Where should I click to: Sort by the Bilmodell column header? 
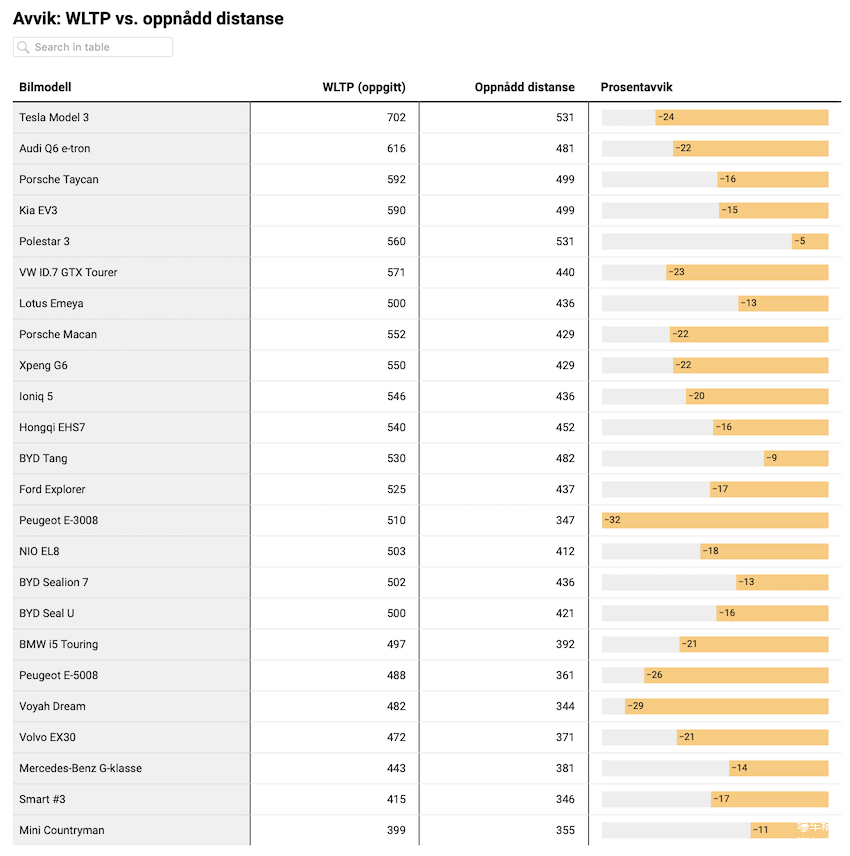(45, 87)
